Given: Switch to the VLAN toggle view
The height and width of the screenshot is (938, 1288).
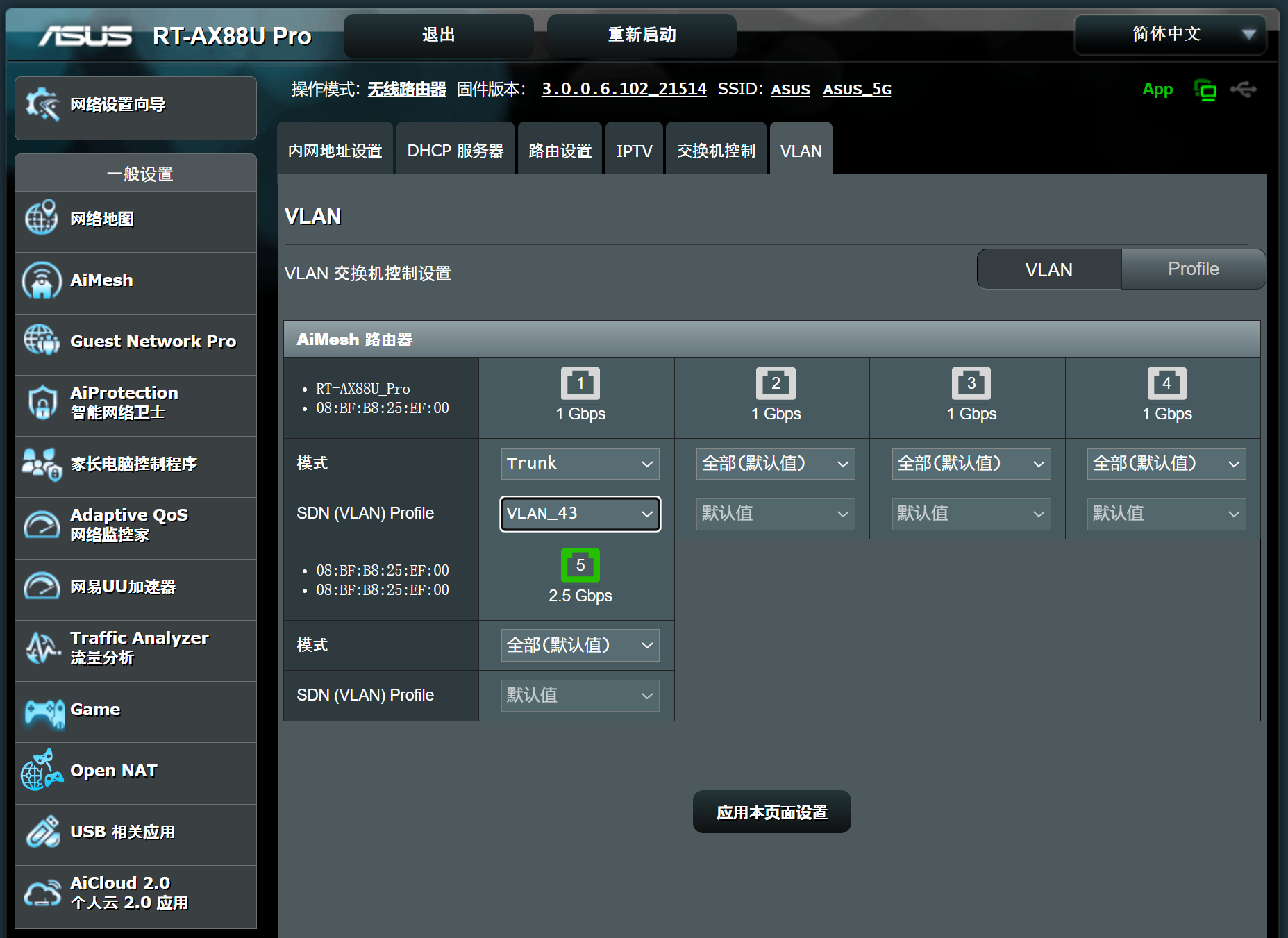Looking at the screenshot, I should (1048, 269).
